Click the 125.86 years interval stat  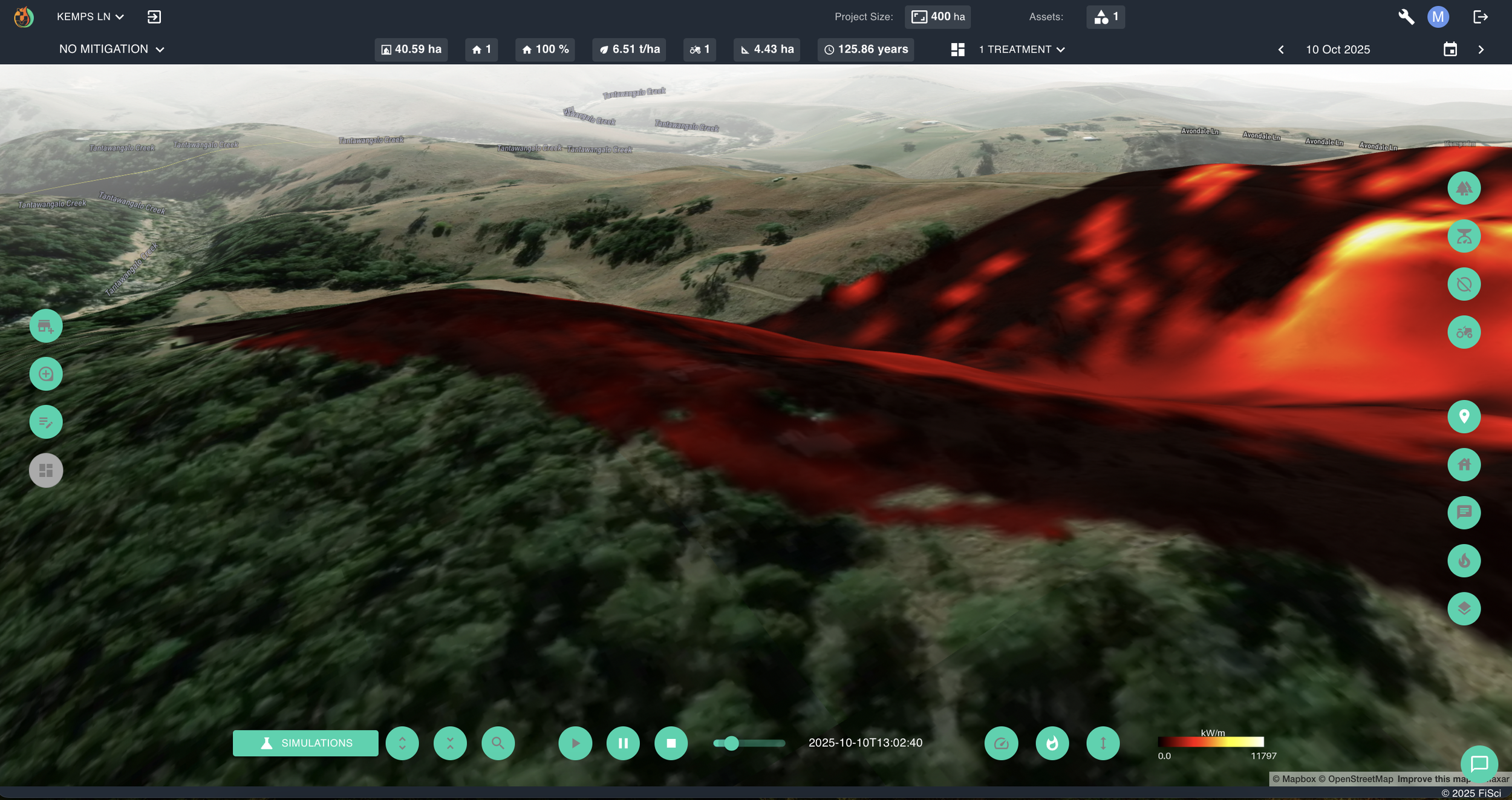(x=866, y=49)
